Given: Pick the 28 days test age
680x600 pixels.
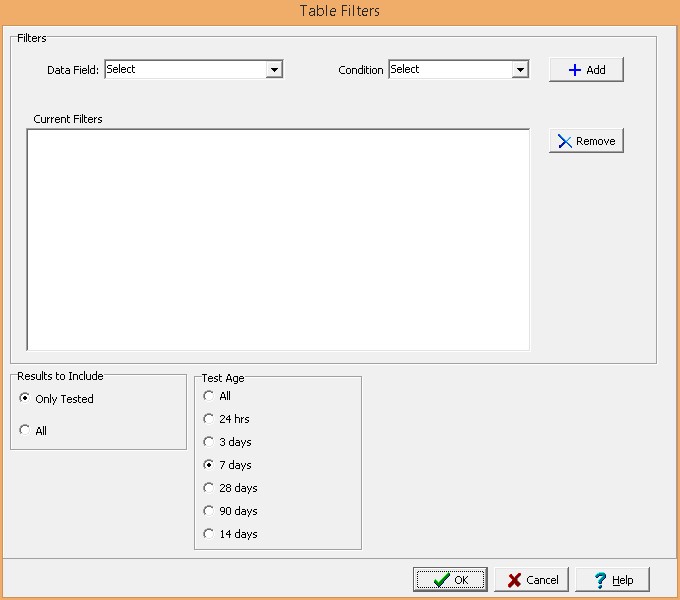Looking at the screenshot, I should (x=208, y=488).
